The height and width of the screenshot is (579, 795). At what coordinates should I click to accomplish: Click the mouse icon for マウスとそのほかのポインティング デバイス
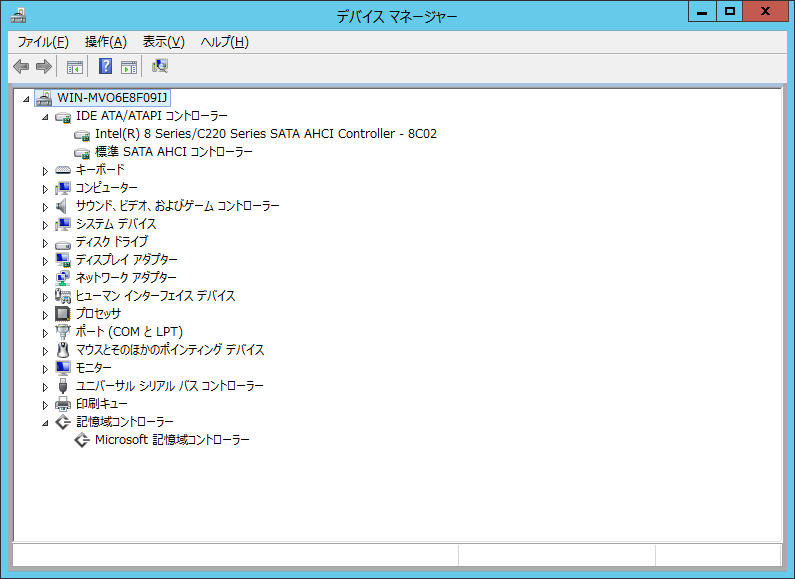[63, 350]
